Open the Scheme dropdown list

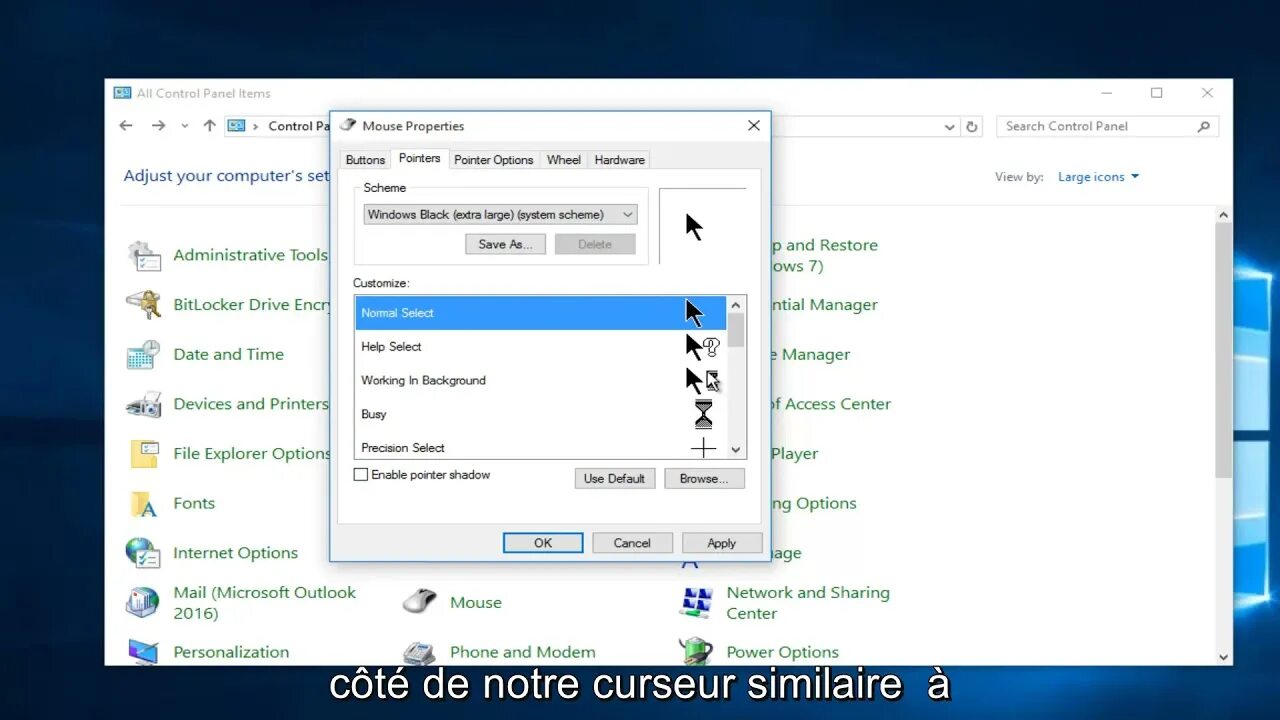point(500,214)
